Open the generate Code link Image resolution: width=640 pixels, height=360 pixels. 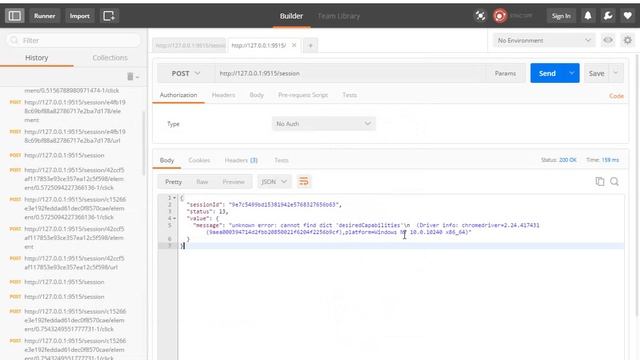(x=616, y=96)
